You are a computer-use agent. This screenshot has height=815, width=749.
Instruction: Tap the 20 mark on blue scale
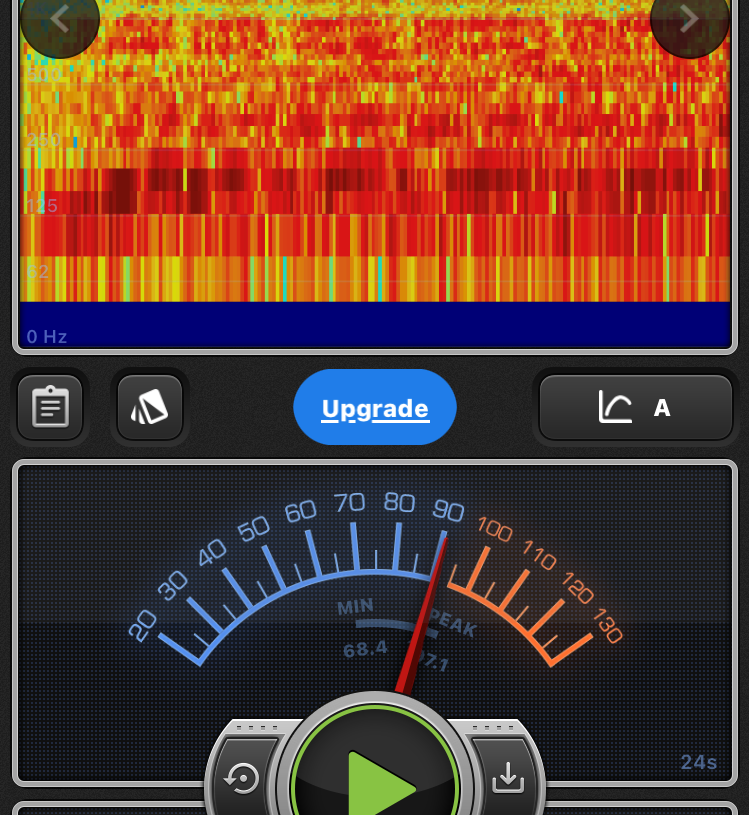point(142,626)
